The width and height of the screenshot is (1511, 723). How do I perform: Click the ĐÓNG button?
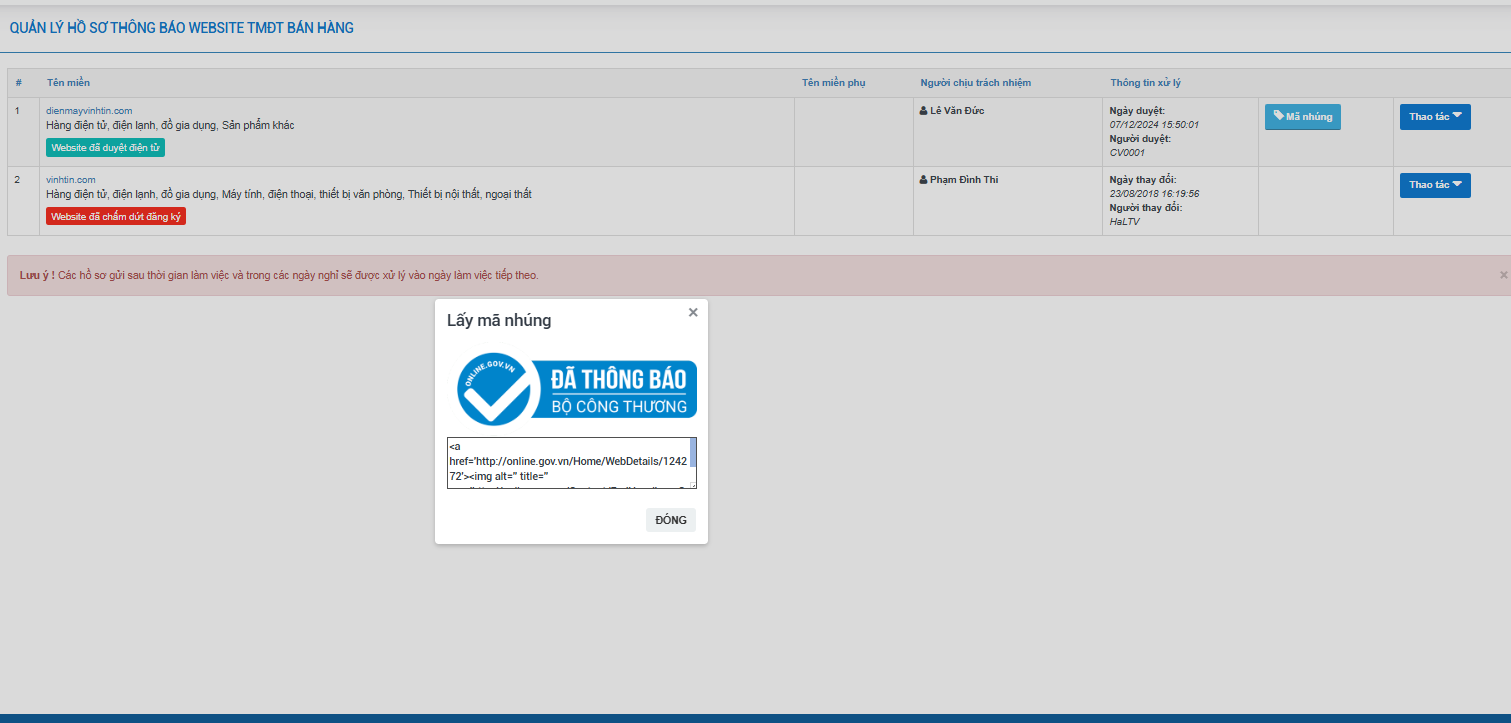[671, 520]
